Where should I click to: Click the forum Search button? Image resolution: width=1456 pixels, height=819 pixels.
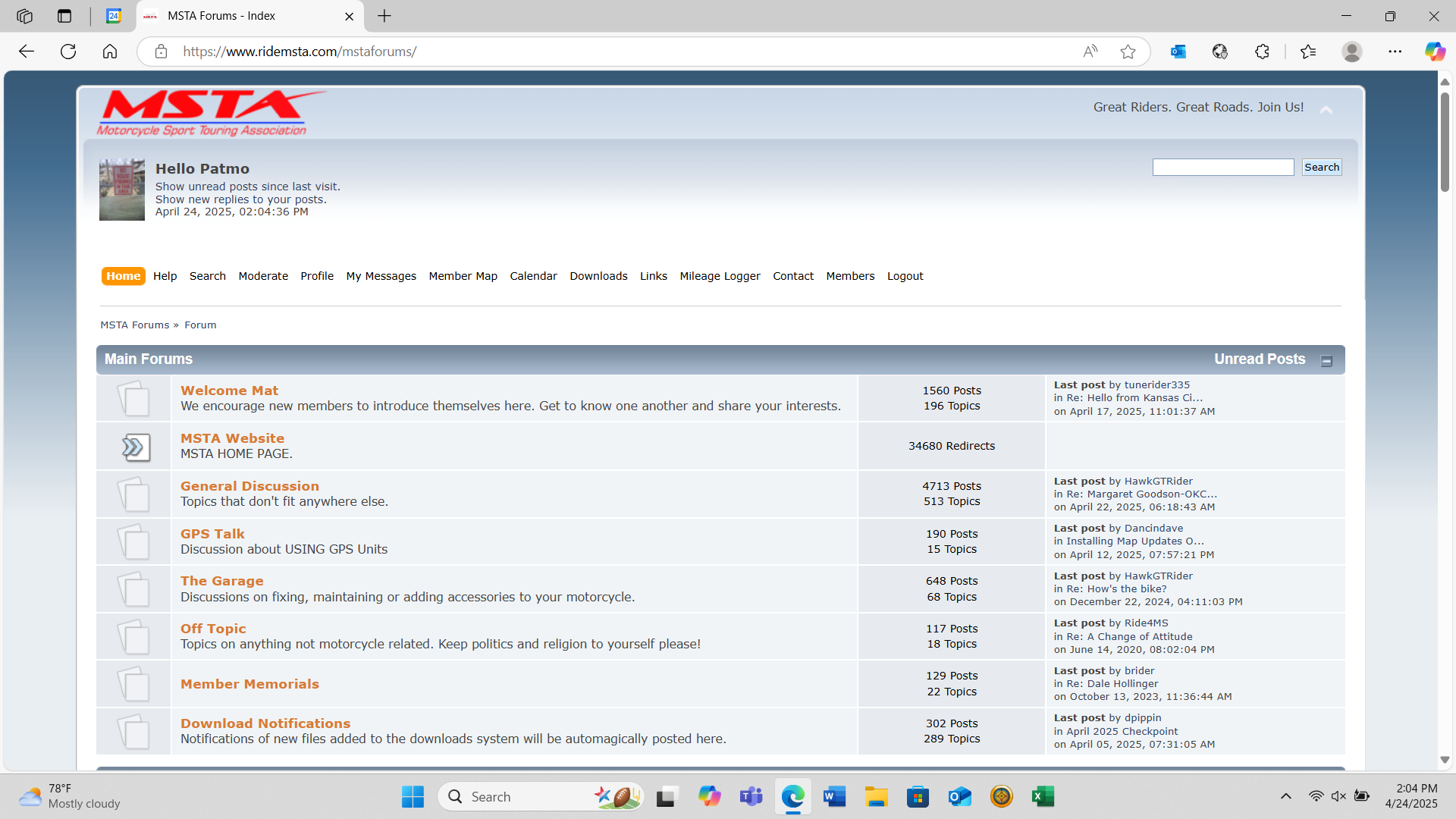click(x=1321, y=168)
